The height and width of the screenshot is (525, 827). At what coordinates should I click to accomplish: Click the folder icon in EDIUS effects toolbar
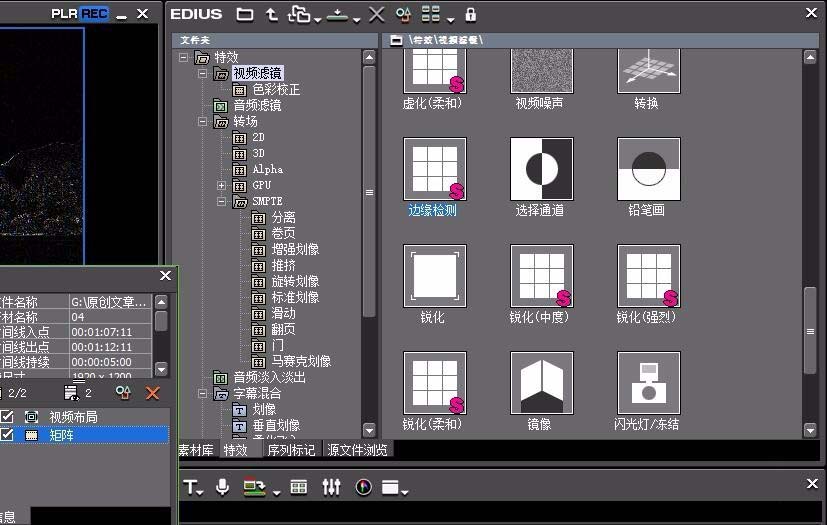[245, 14]
